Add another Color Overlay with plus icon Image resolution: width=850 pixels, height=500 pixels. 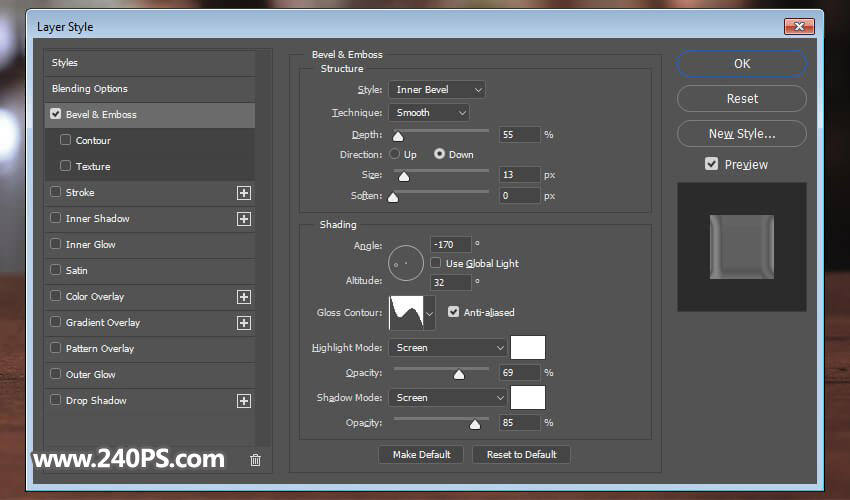pyautogui.click(x=244, y=297)
